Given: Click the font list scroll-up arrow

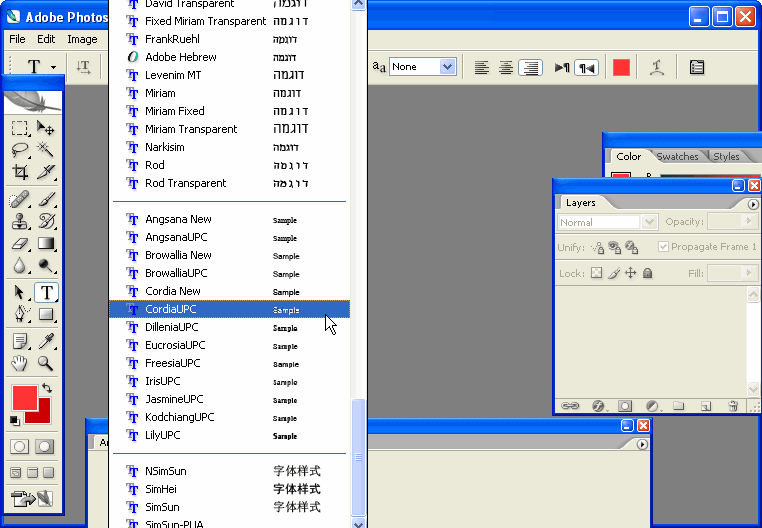Looking at the screenshot, I should click(x=359, y=4).
